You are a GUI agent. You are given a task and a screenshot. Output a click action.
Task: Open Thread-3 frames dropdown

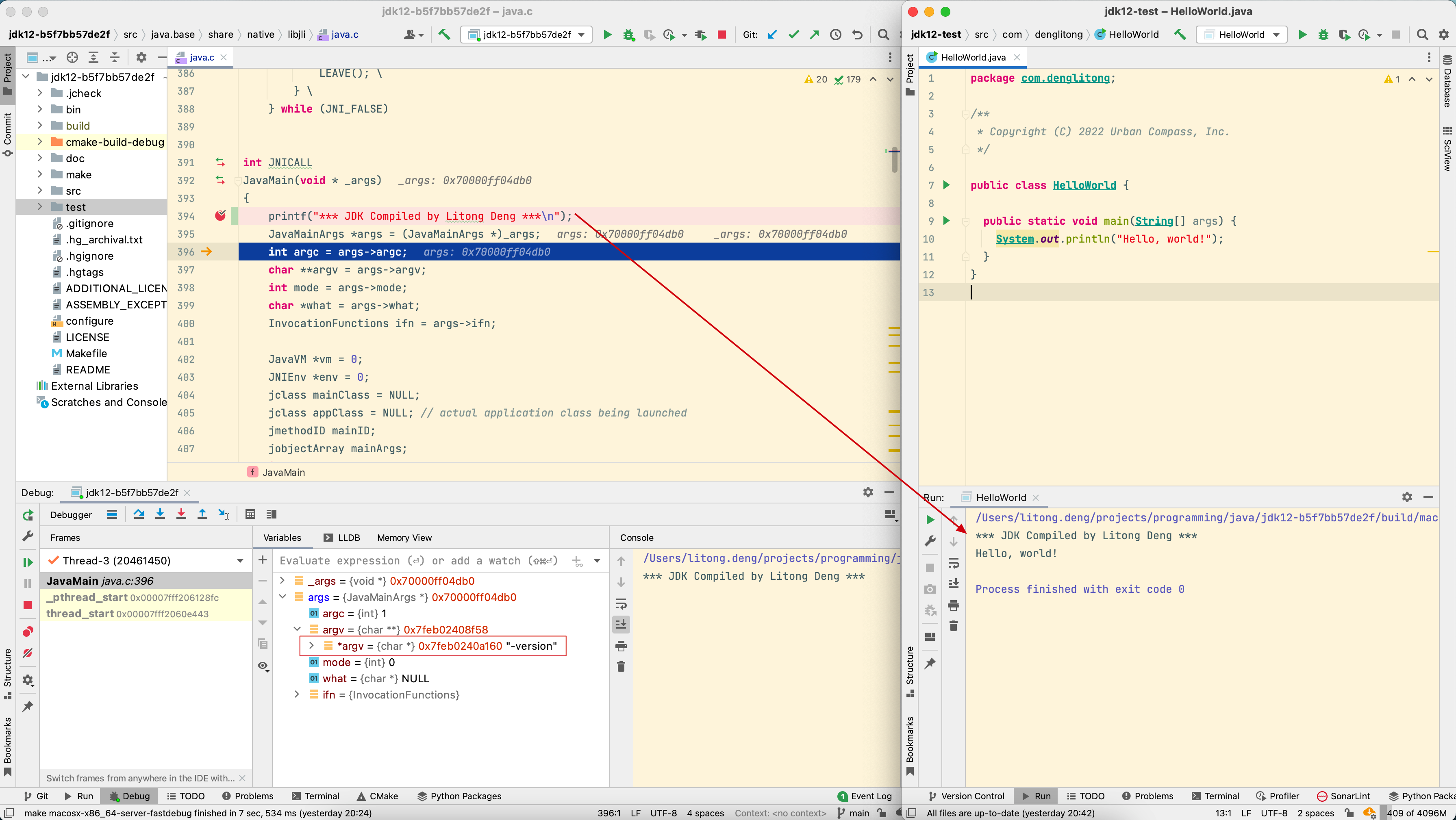click(240, 560)
